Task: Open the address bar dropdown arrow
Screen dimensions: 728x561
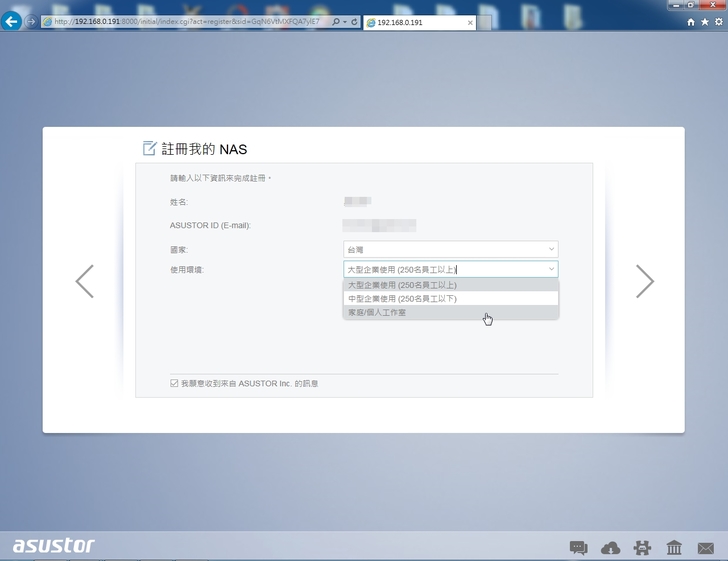Action: coord(345,22)
